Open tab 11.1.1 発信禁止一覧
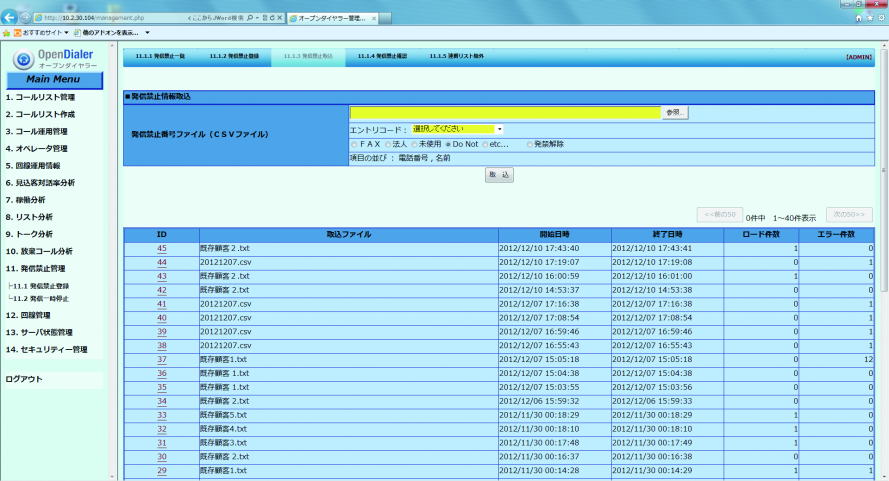889x481 pixels. click(160, 56)
